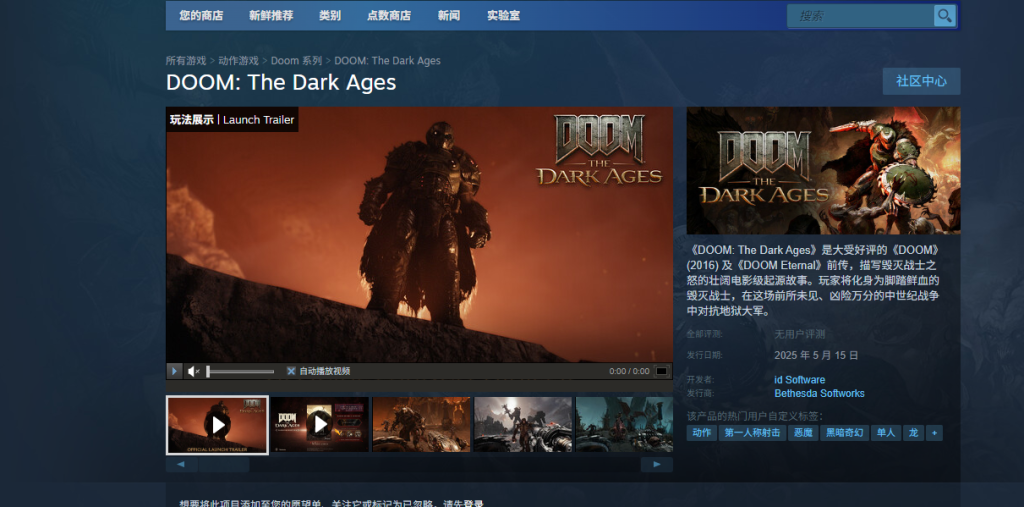Click DOOM: The Dark Ages breadcrumb

[387, 61]
